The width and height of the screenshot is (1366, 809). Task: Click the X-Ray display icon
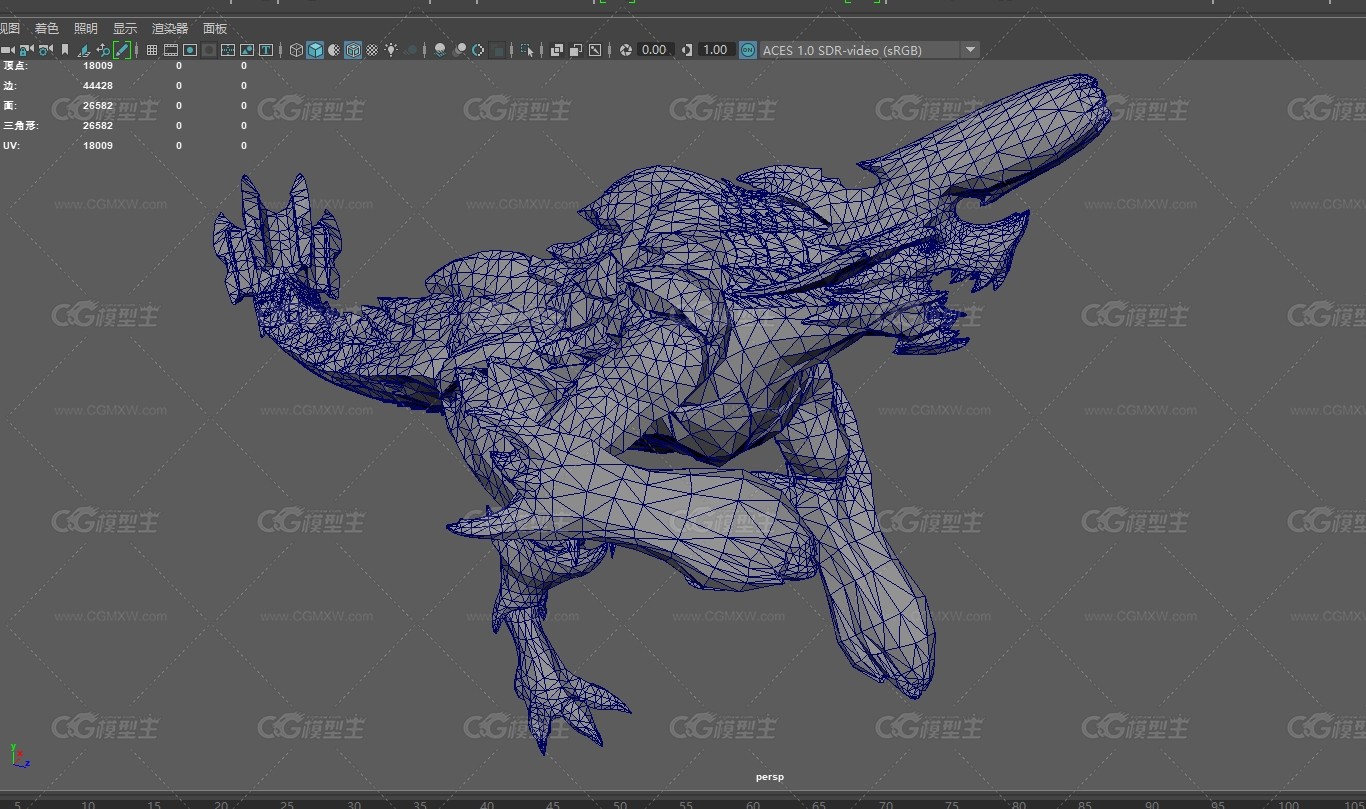pyautogui.click(x=557, y=50)
